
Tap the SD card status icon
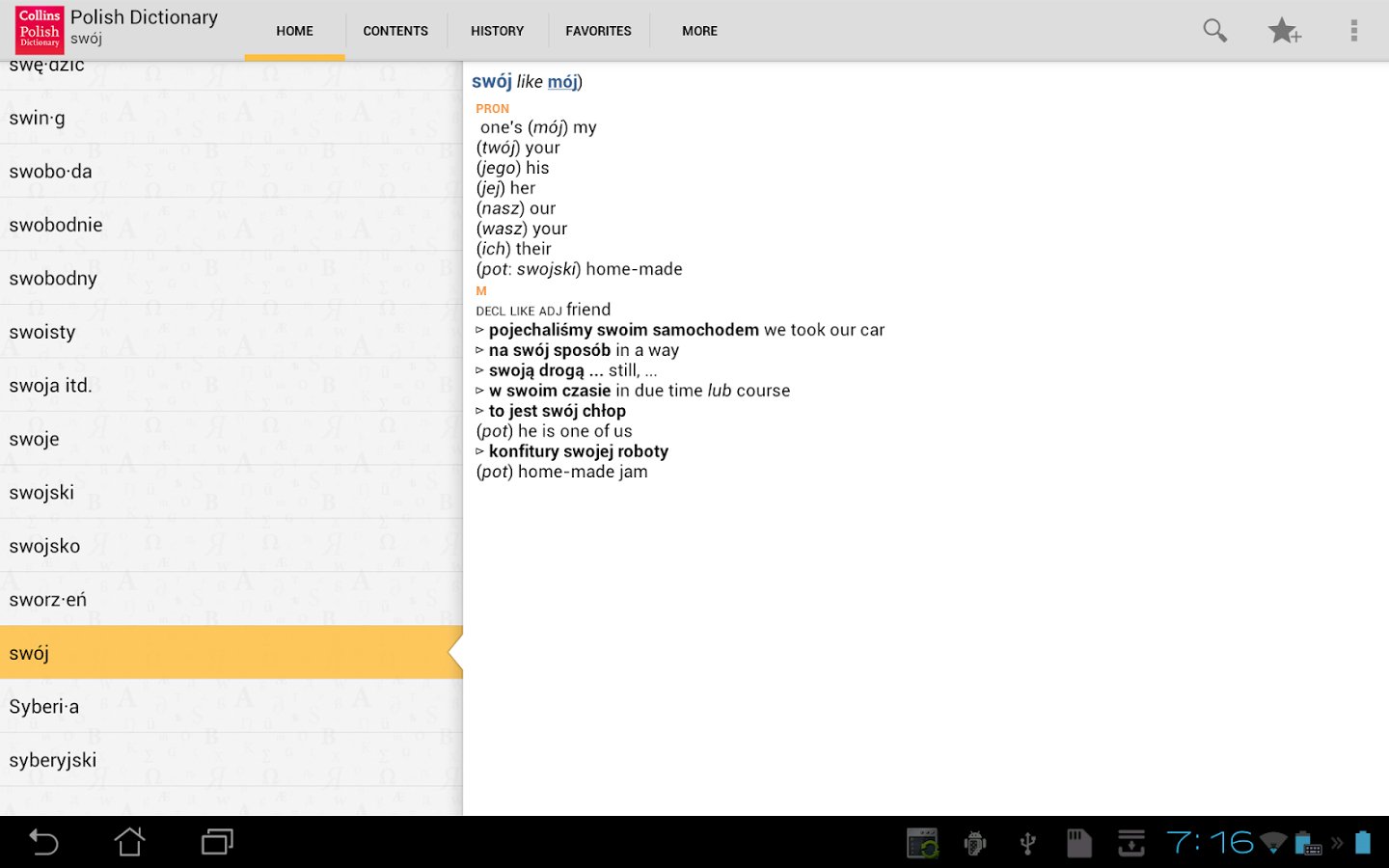(x=1079, y=843)
